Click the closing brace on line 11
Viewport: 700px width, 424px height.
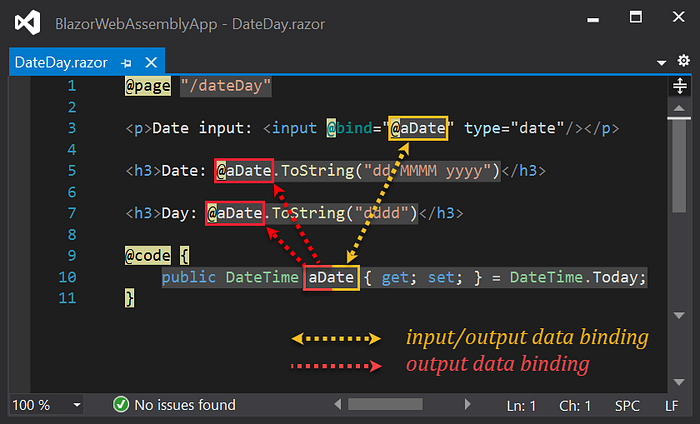pos(129,298)
